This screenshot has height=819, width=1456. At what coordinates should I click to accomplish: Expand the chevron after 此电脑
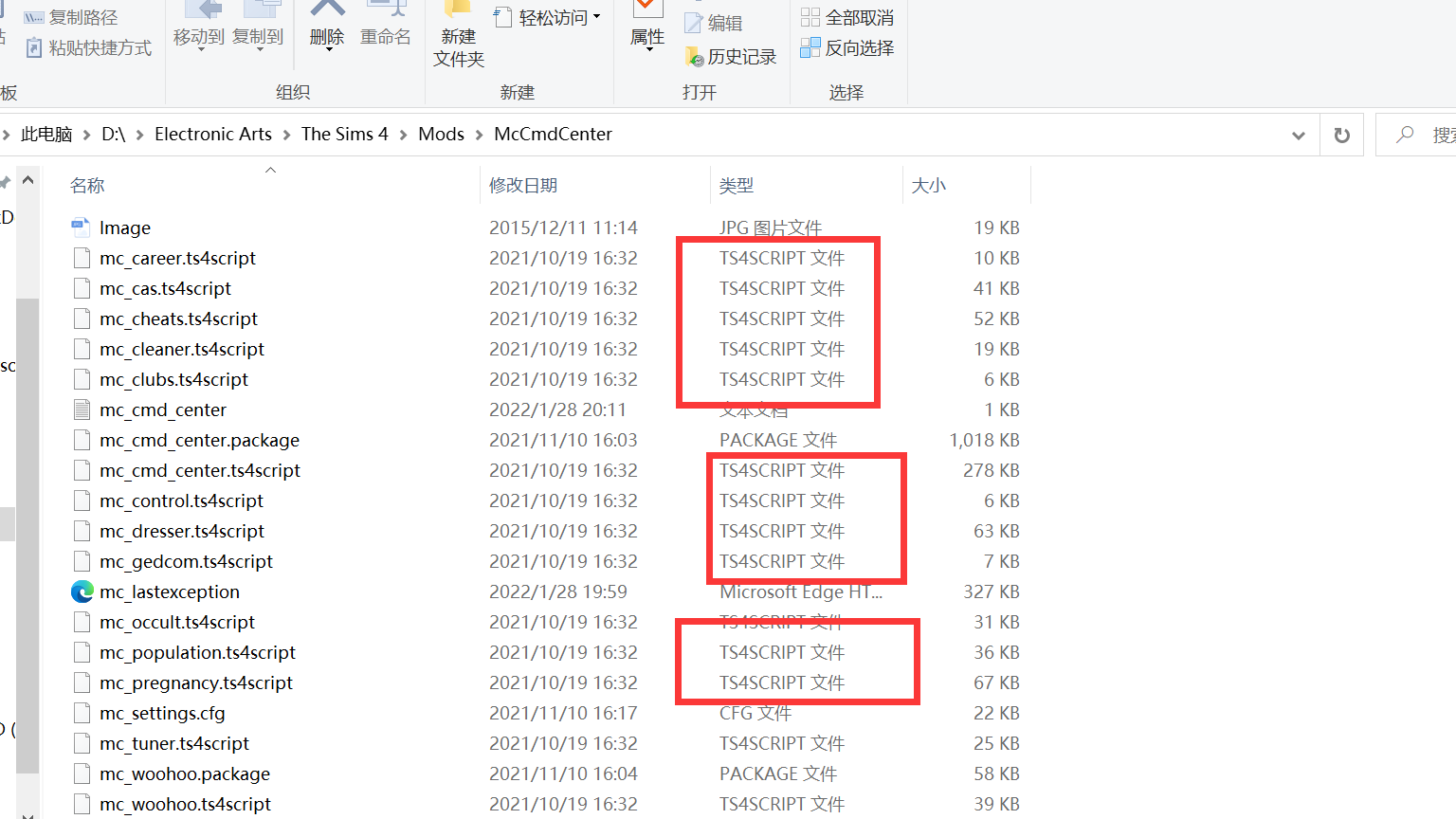coord(87,136)
